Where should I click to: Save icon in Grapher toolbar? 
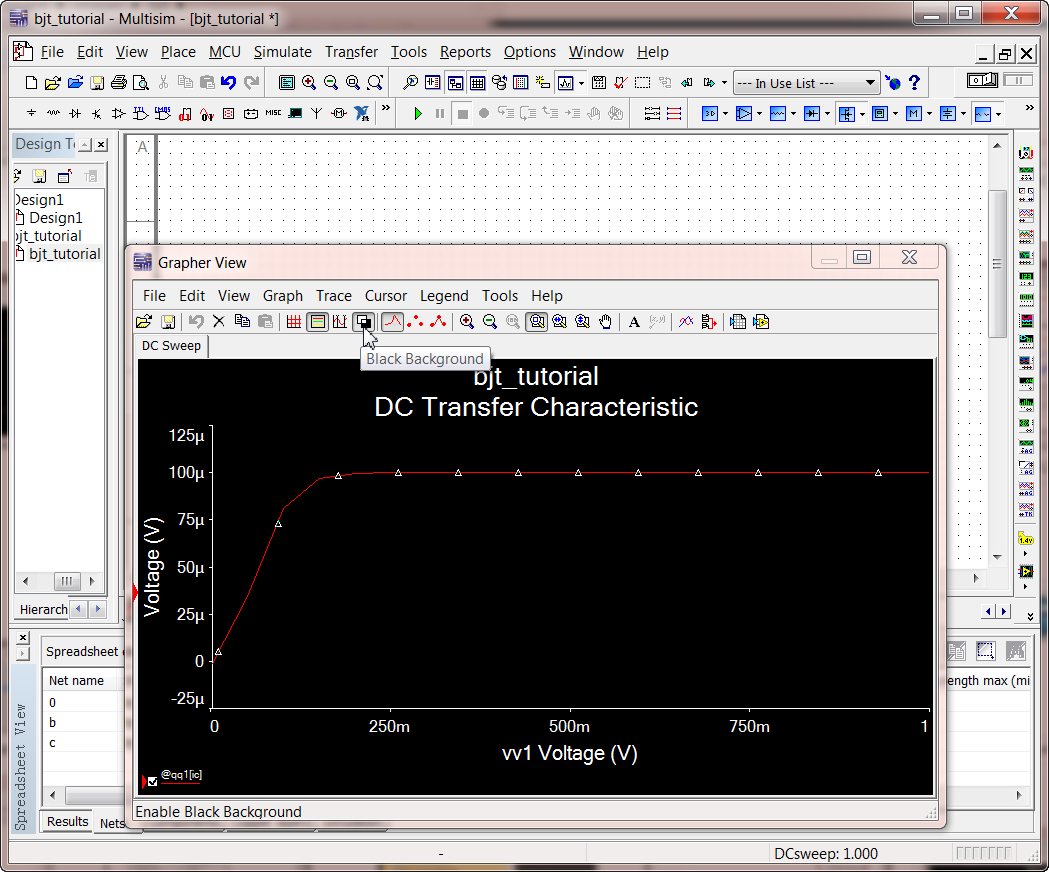pos(168,322)
